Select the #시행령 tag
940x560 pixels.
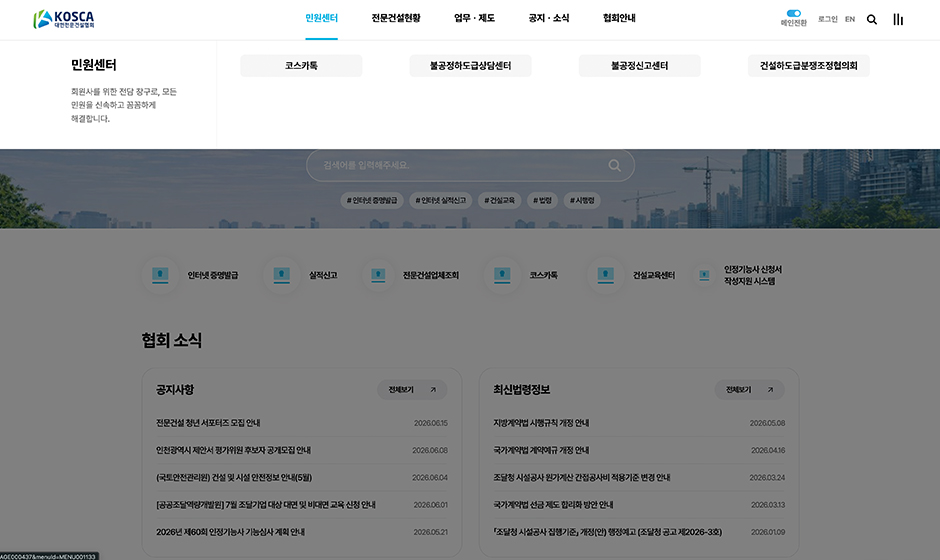click(x=582, y=200)
